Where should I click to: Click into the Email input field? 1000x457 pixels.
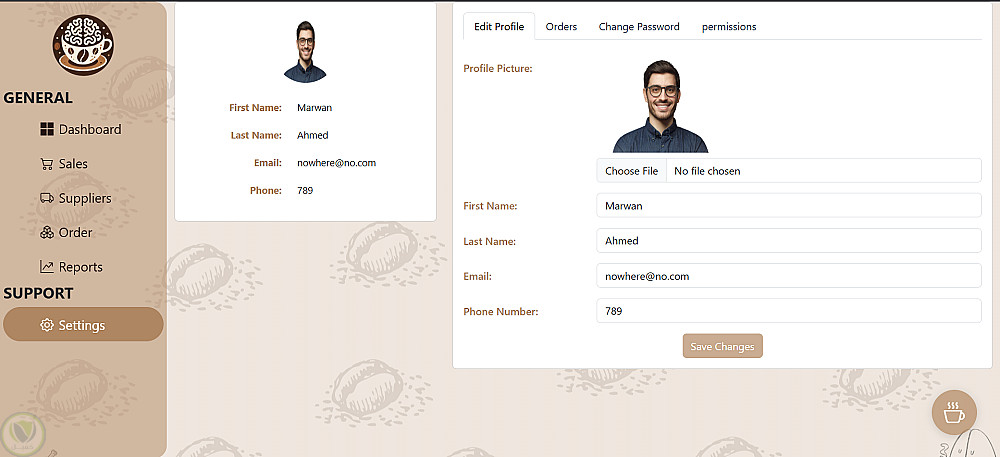click(789, 276)
